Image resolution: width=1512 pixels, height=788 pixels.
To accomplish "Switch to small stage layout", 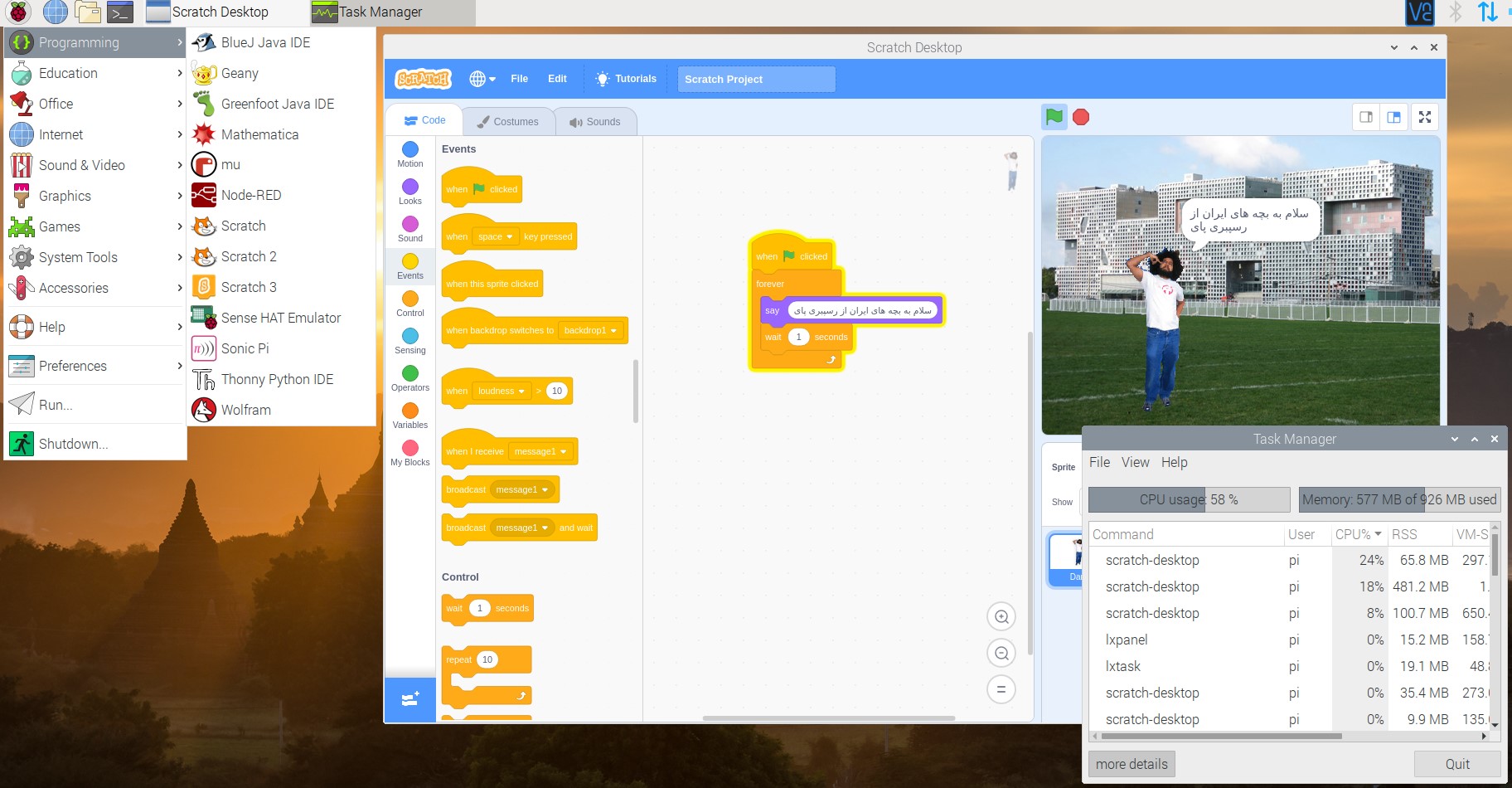I will click(x=1366, y=117).
